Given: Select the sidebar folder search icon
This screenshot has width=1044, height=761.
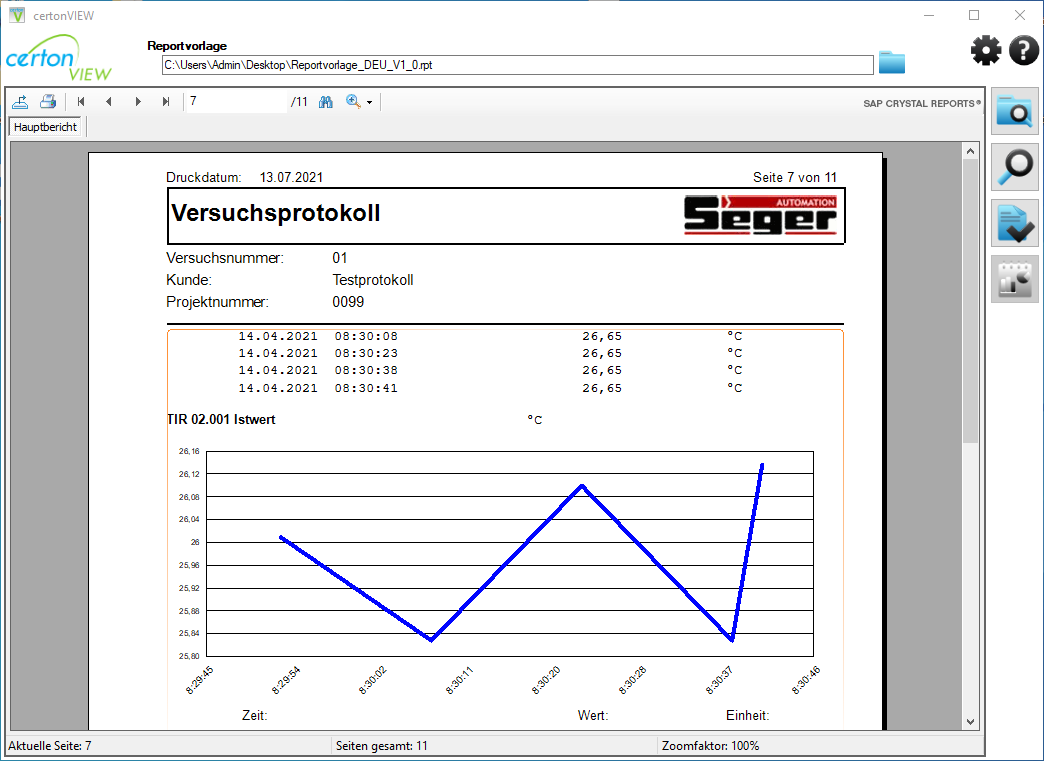Looking at the screenshot, I should pos(1014,111).
